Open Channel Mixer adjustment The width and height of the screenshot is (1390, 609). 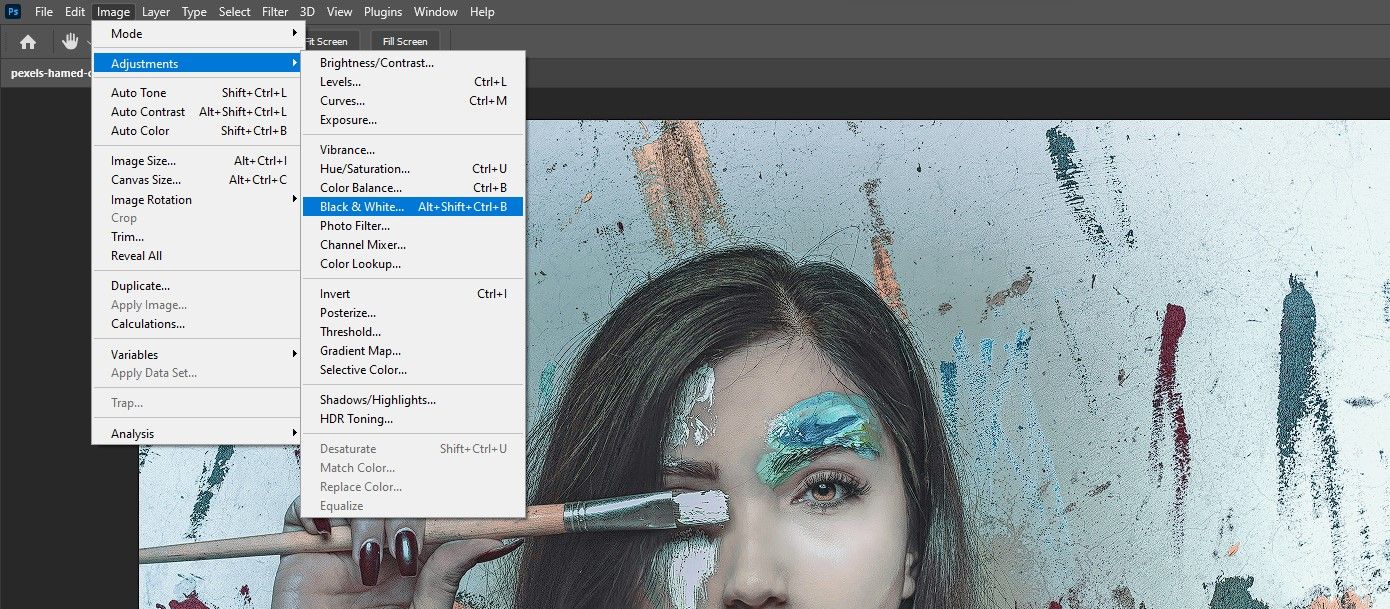click(x=413, y=245)
